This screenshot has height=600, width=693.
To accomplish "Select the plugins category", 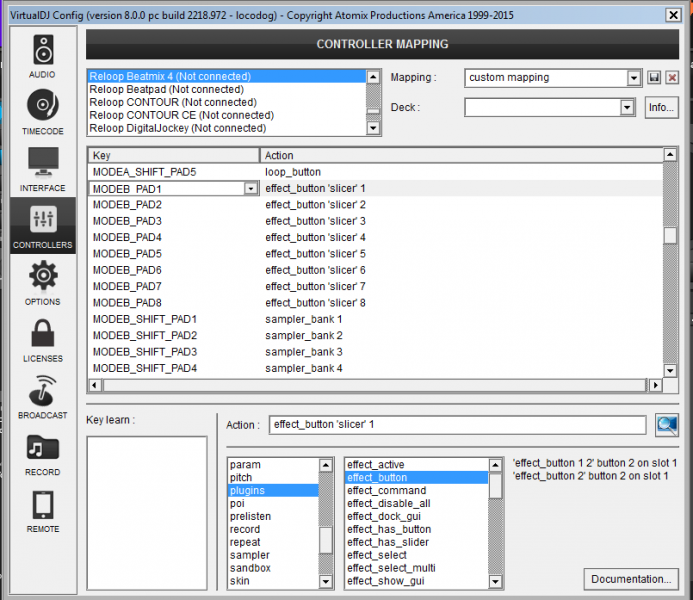I will (274, 490).
